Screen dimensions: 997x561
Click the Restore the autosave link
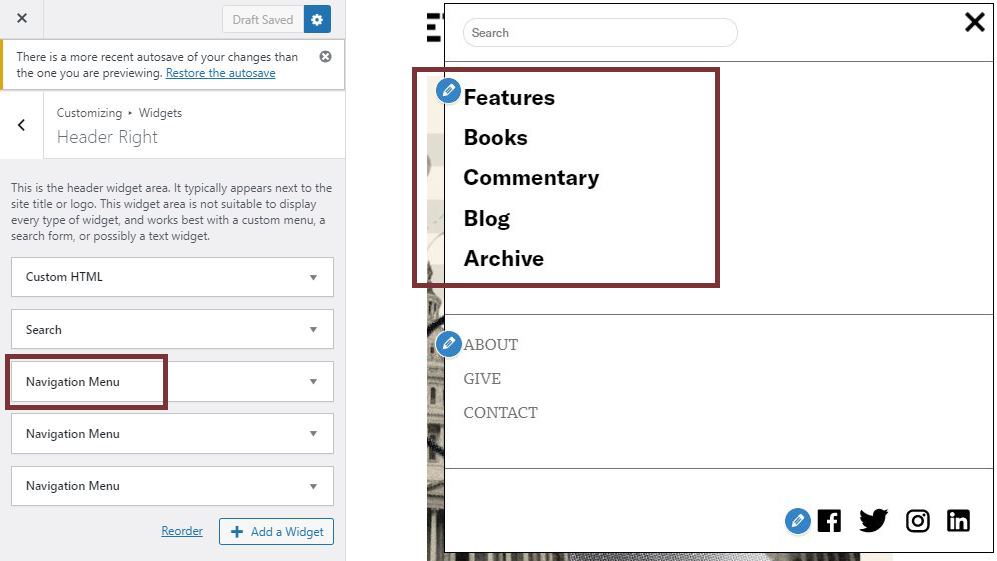tap(220, 73)
